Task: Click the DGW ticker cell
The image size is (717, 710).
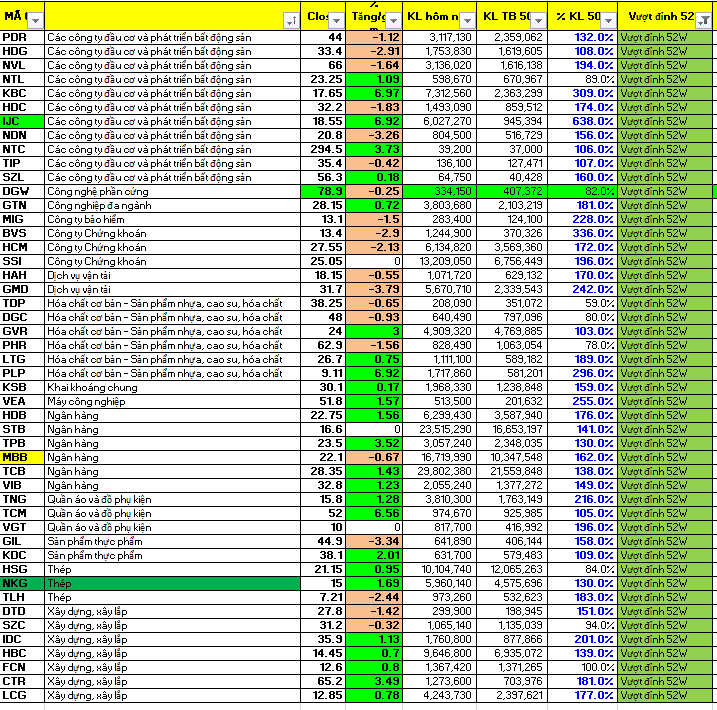Action: tap(22, 191)
